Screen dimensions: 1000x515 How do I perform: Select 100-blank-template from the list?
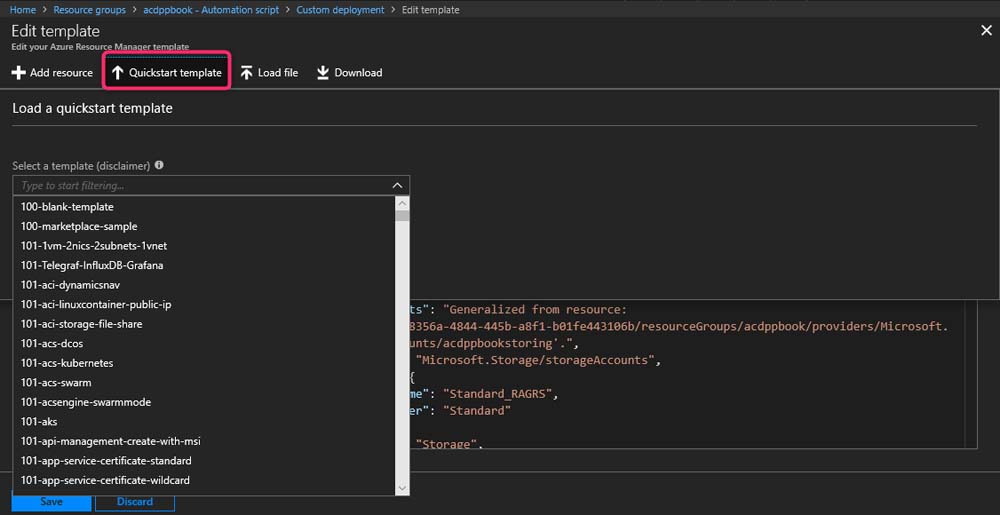click(x=67, y=207)
